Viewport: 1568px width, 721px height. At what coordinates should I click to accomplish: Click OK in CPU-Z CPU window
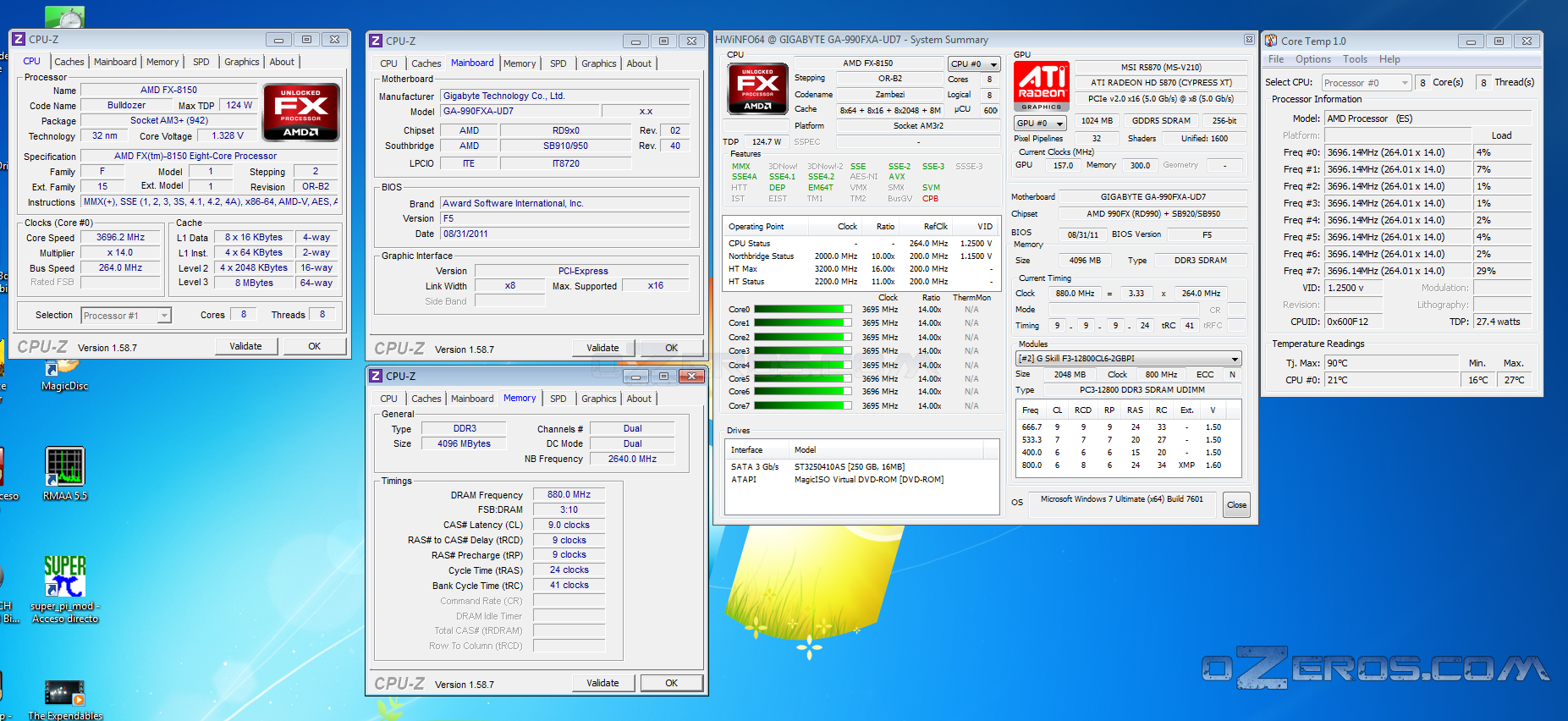(x=315, y=346)
